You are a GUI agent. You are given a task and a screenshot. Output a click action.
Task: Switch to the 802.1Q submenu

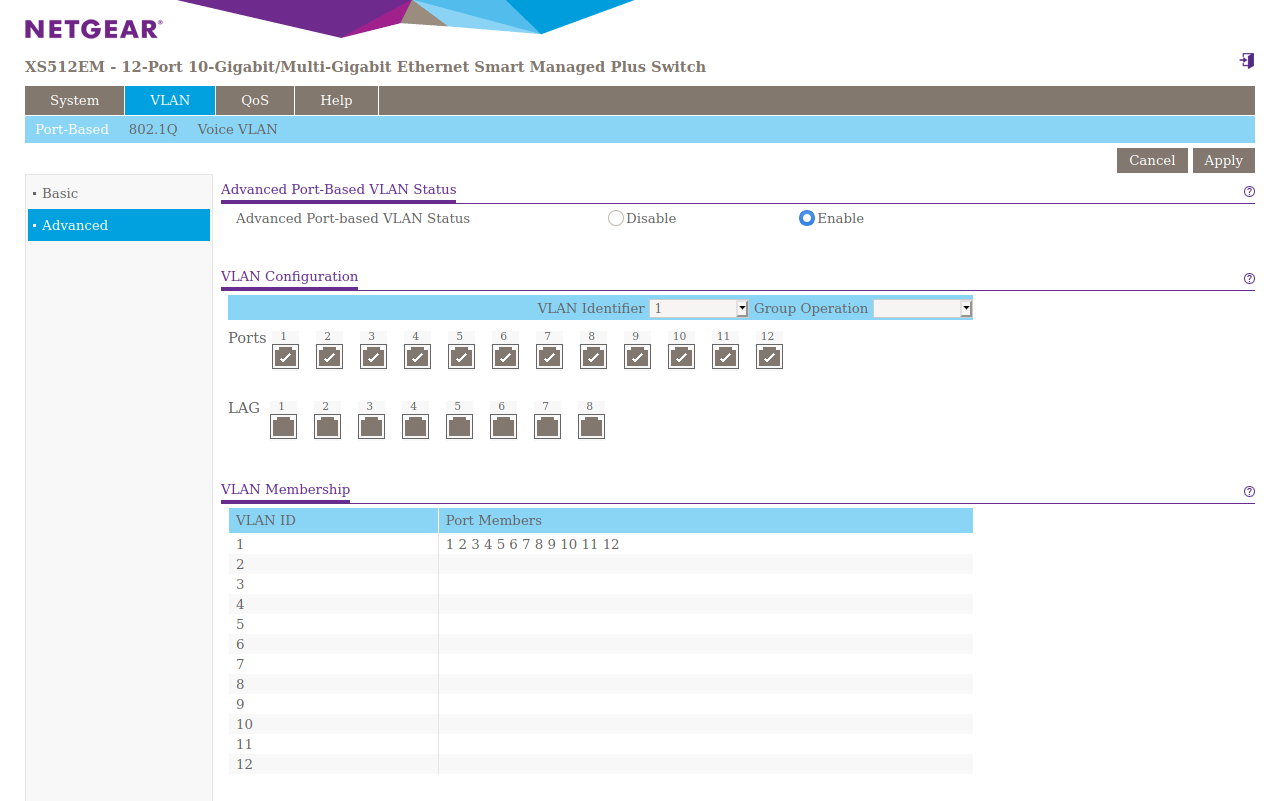153,129
